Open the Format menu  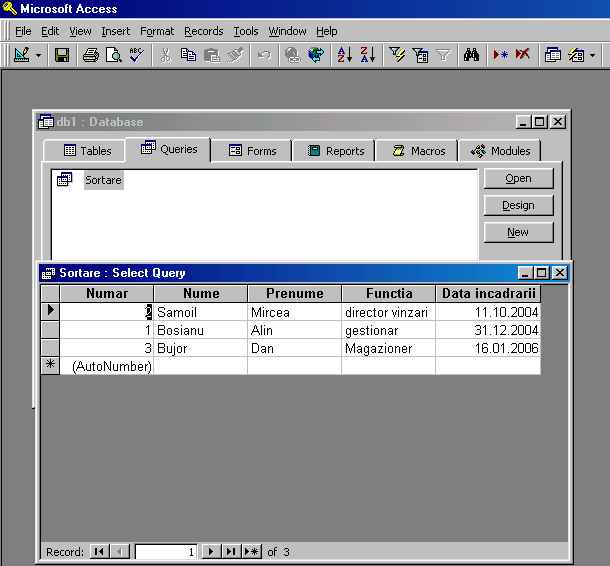[x=157, y=31]
